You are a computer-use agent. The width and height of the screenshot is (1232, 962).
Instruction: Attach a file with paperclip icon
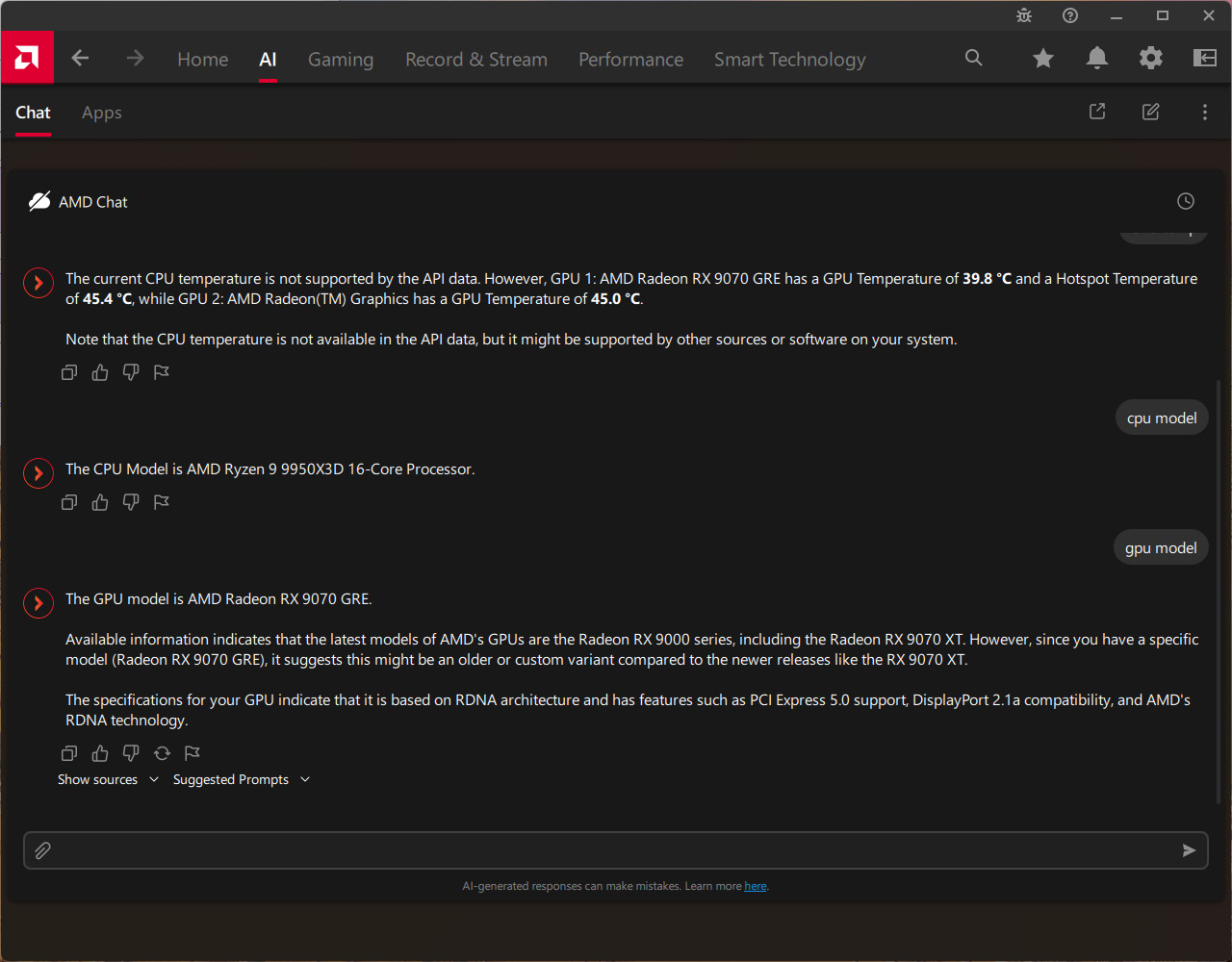[42, 850]
